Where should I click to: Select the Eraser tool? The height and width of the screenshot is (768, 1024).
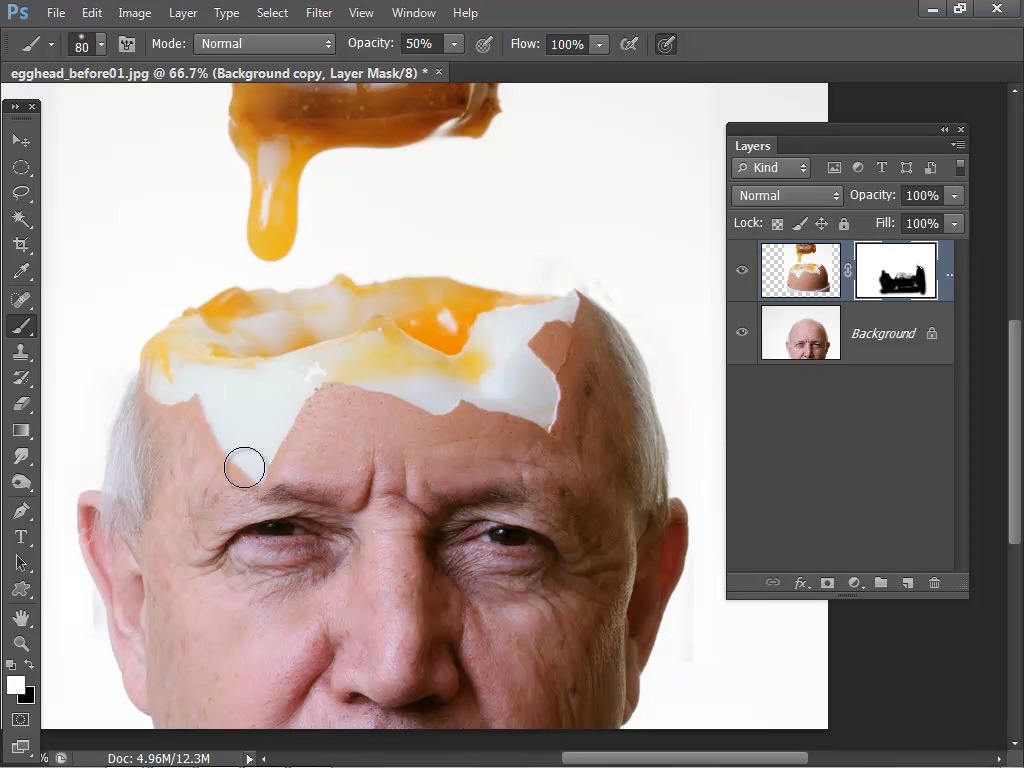tap(21, 404)
